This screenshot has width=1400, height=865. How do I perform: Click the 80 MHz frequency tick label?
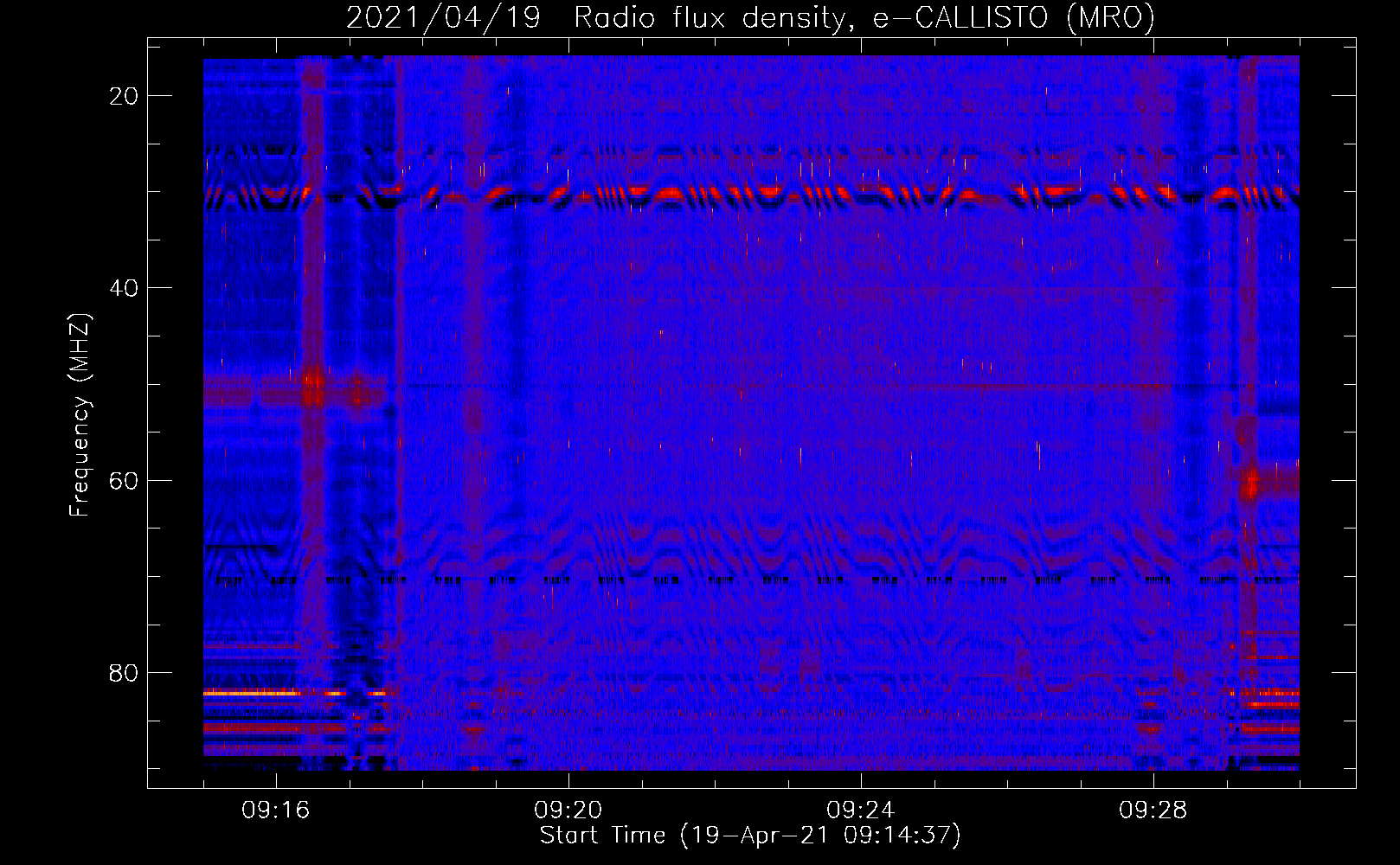click(124, 673)
